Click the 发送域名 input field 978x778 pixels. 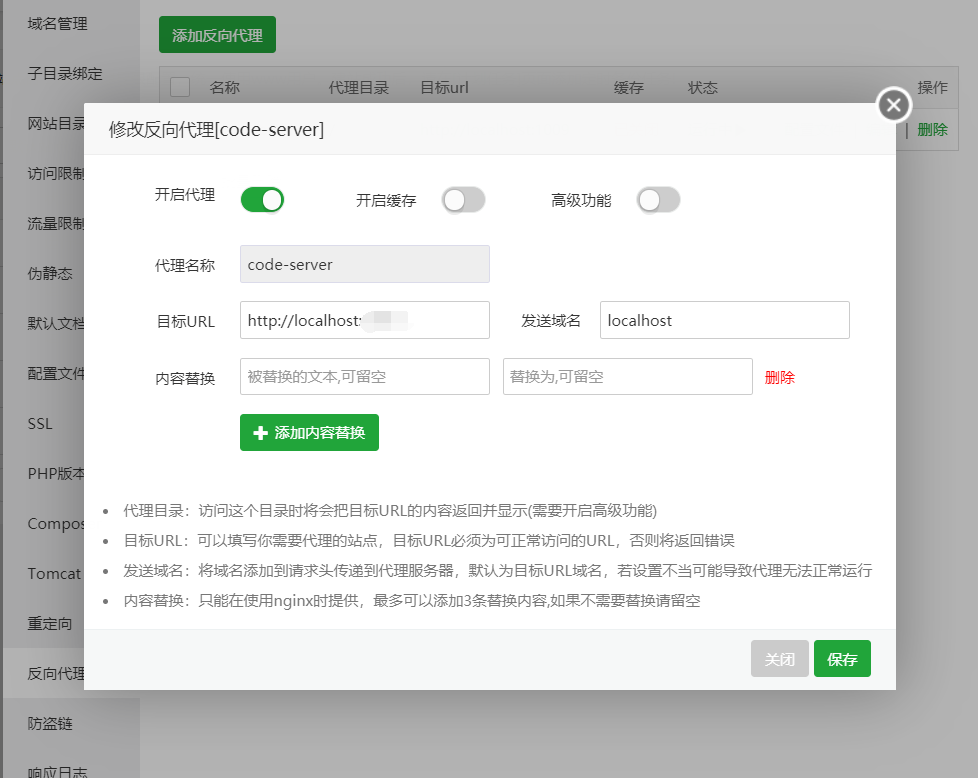(x=724, y=320)
